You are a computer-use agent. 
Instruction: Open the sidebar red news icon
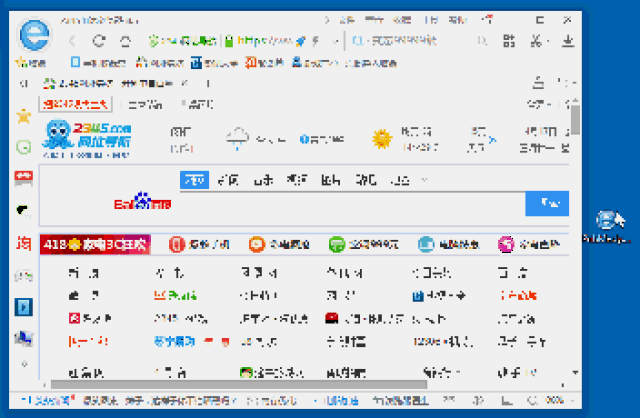(x=24, y=178)
